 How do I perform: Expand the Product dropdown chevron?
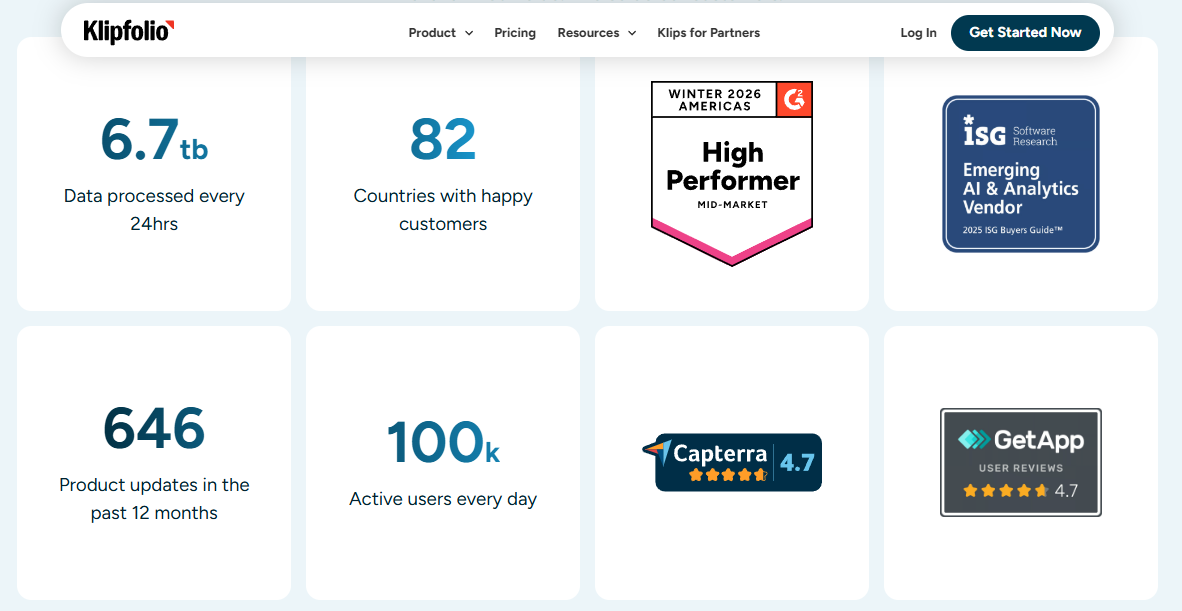point(469,33)
